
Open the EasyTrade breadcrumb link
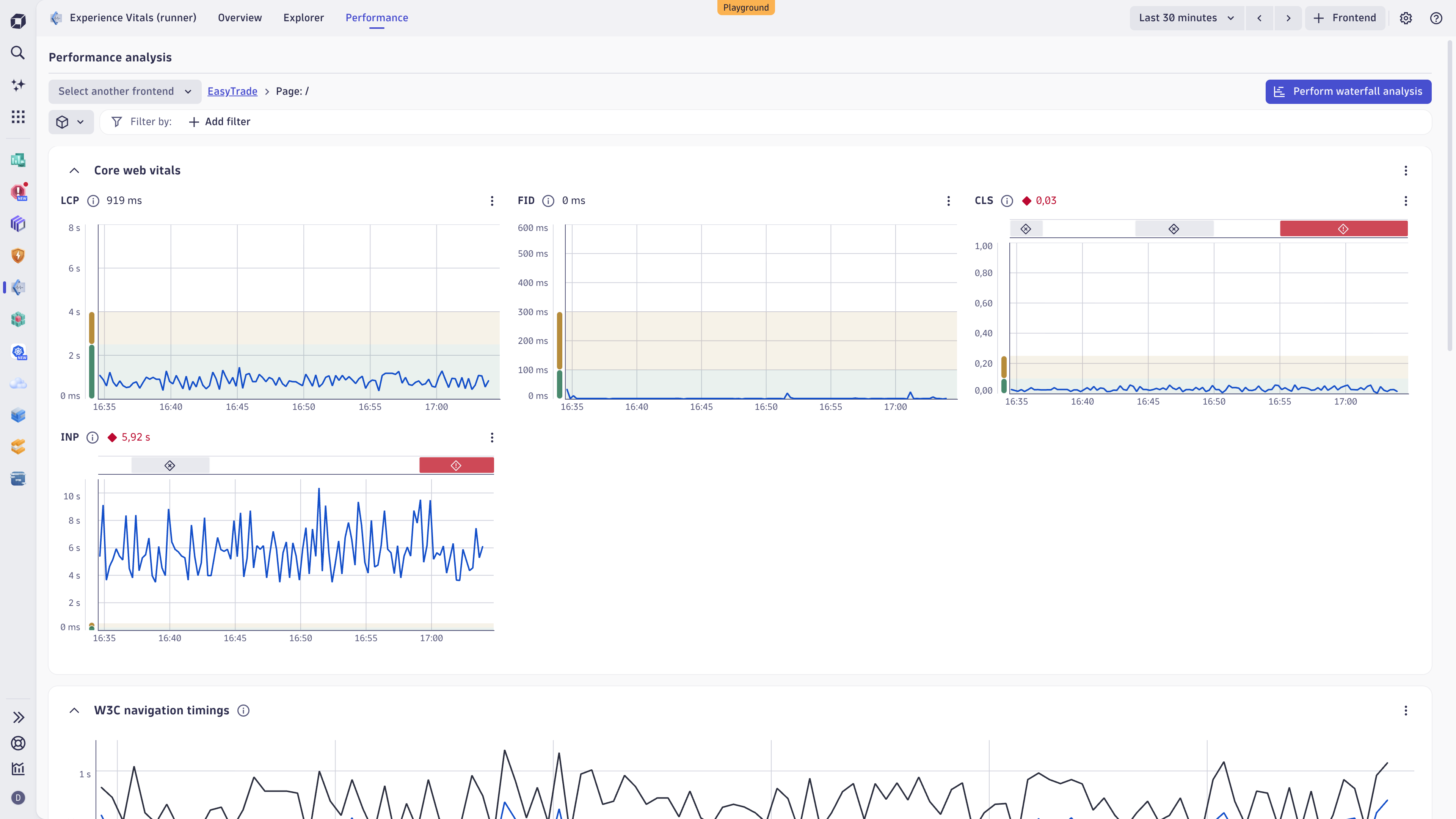(232, 91)
